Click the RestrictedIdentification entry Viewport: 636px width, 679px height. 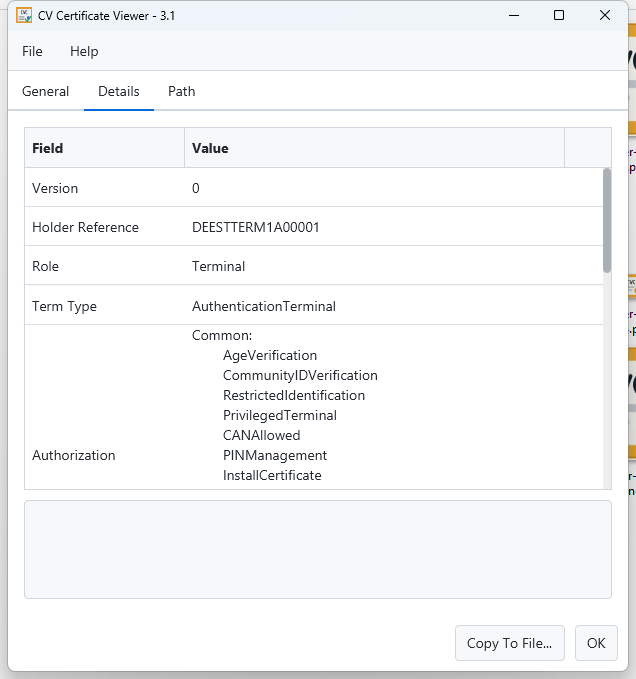294,395
